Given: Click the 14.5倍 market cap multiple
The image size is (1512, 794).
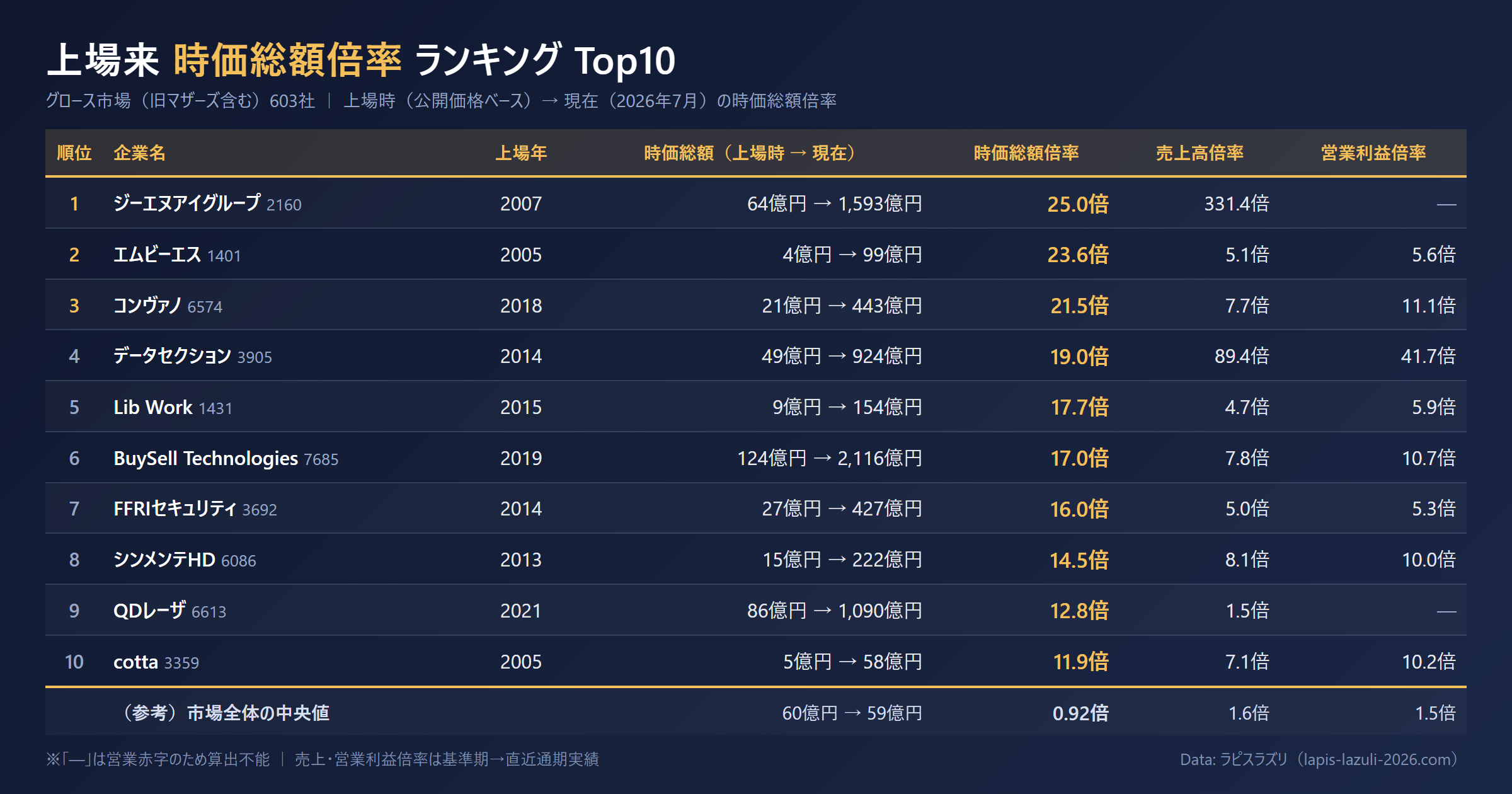Looking at the screenshot, I should pos(1079,560).
